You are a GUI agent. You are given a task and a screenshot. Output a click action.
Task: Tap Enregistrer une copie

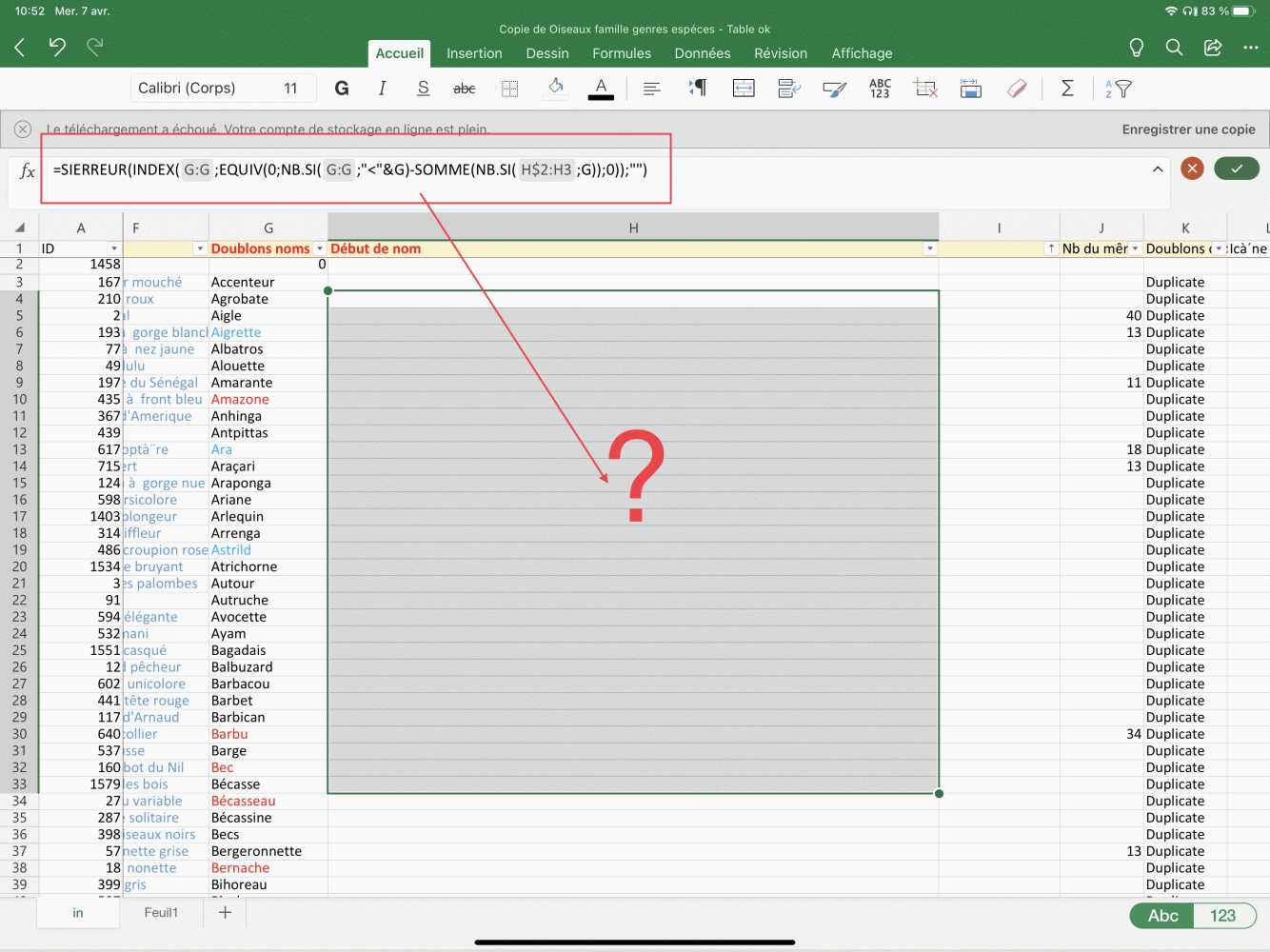[1188, 129]
